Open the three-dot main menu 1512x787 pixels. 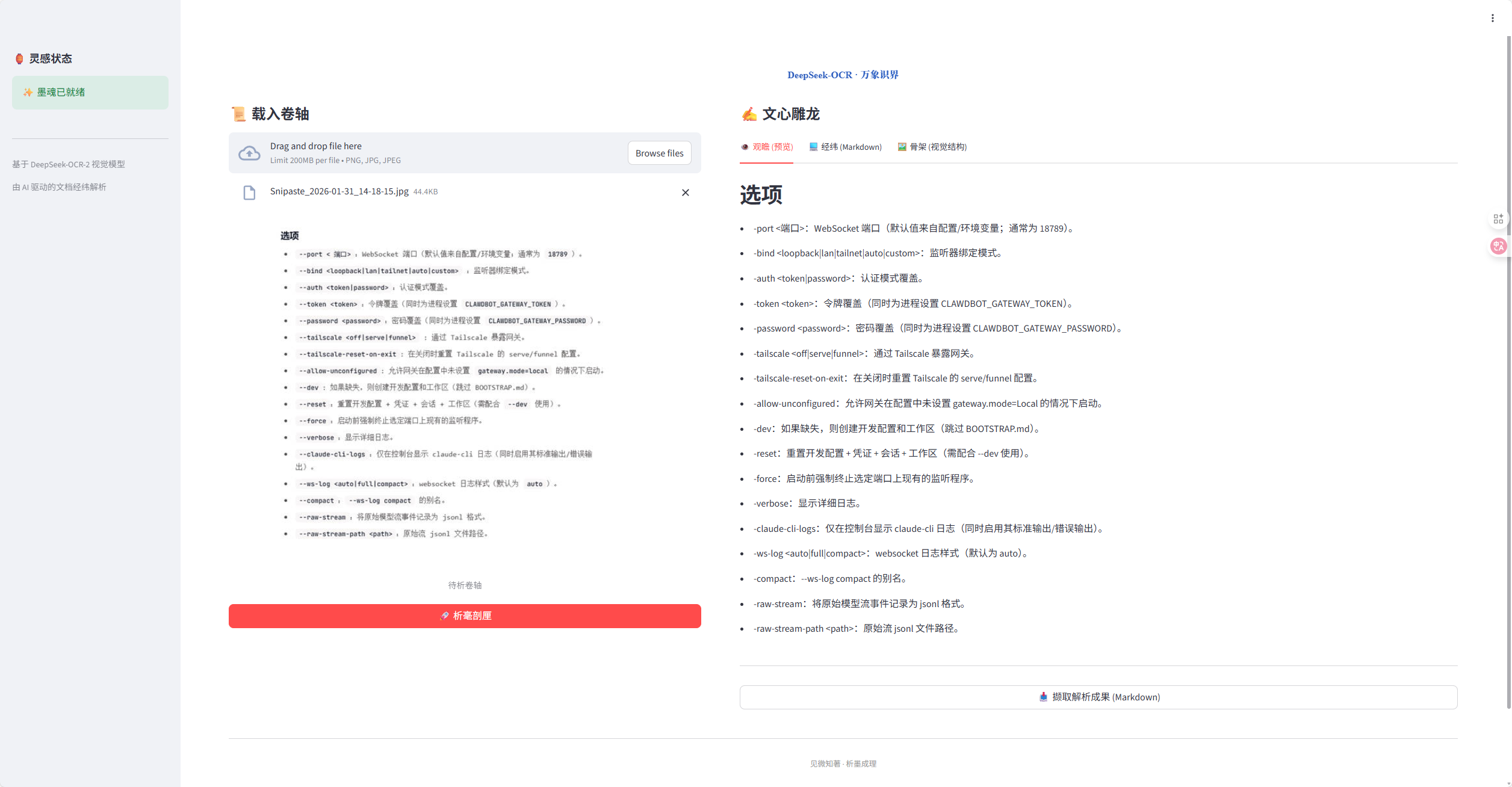pyautogui.click(x=1492, y=18)
